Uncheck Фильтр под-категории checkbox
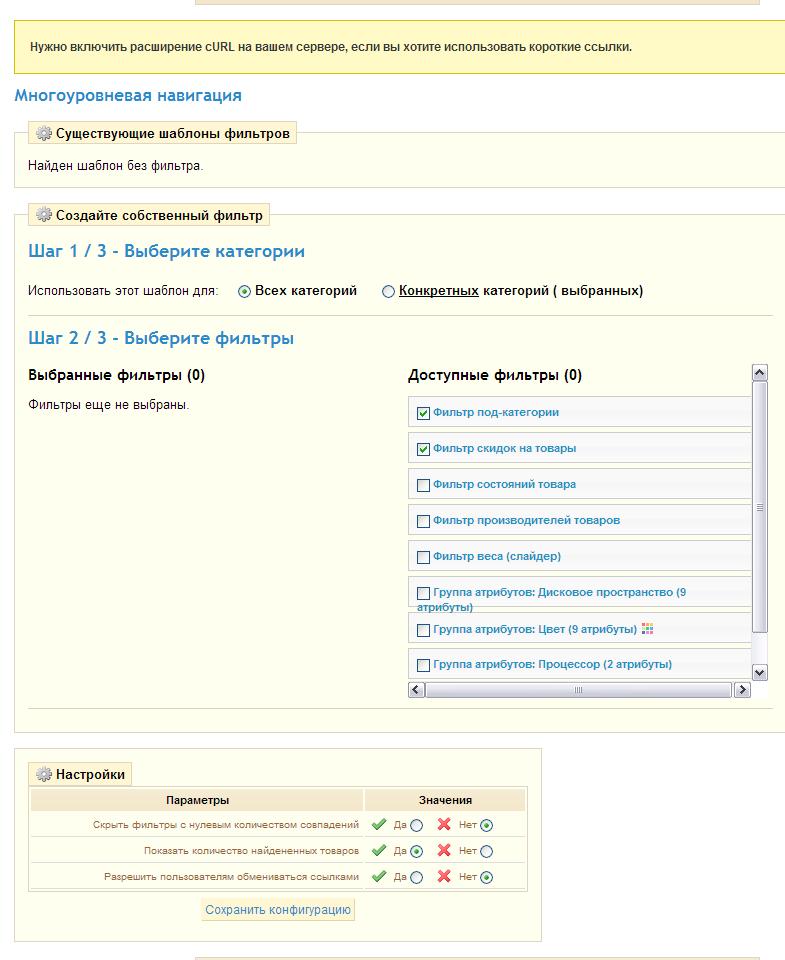Viewport: 785px width, 960px height. 423,413
